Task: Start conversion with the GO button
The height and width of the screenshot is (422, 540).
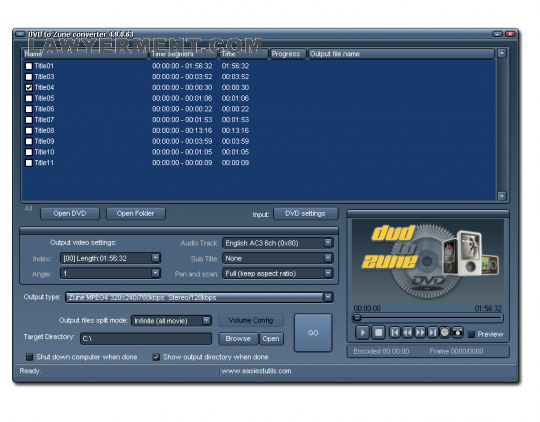Action: [313, 333]
